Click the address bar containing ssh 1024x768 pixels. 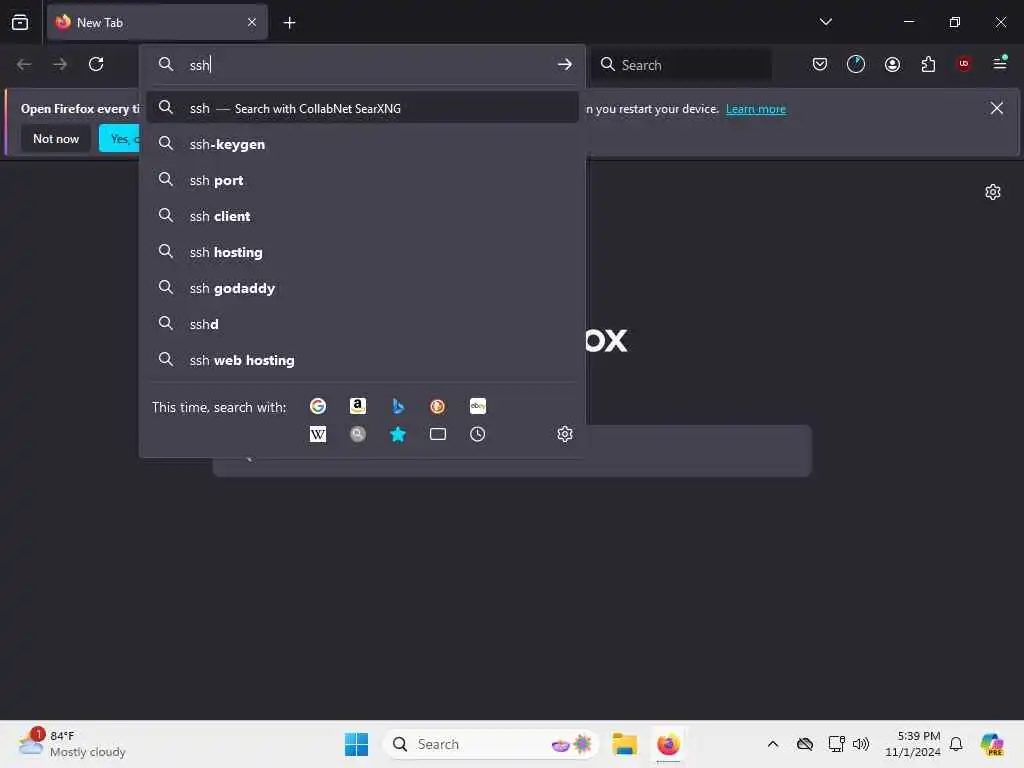click(x=362, y=65)
